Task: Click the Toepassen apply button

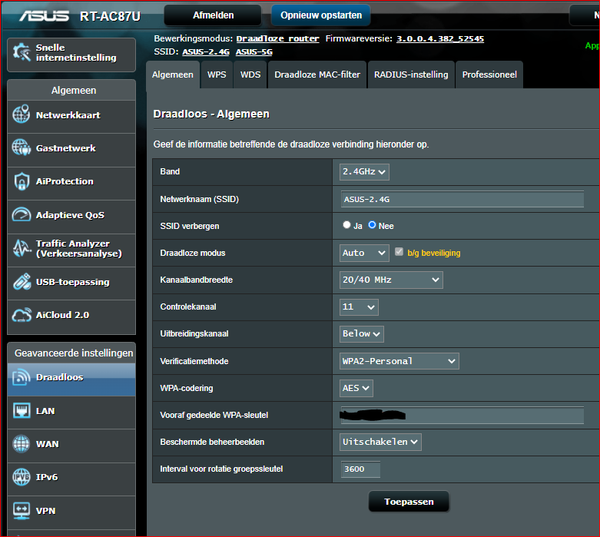Action: point(408,502)
